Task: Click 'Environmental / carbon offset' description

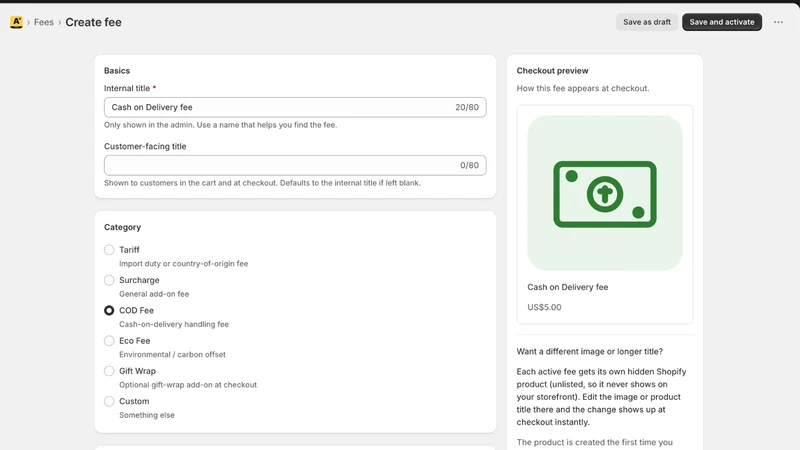Action: point(172,355)
